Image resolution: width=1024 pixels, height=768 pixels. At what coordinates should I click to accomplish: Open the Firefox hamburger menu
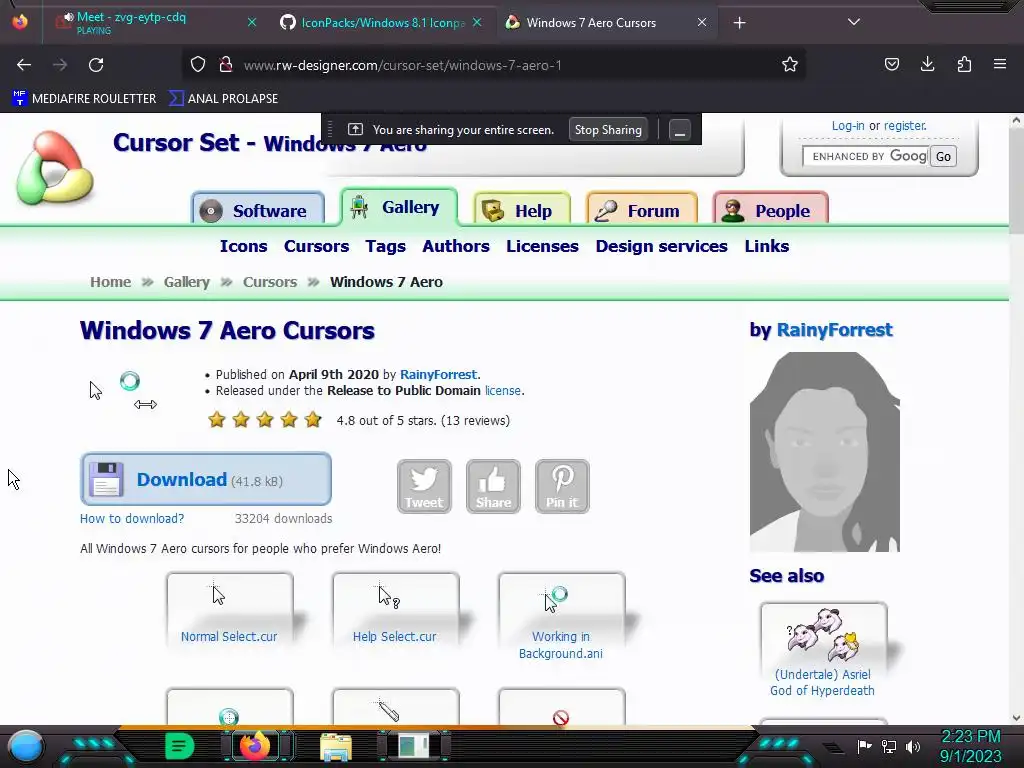[1000, 65]
